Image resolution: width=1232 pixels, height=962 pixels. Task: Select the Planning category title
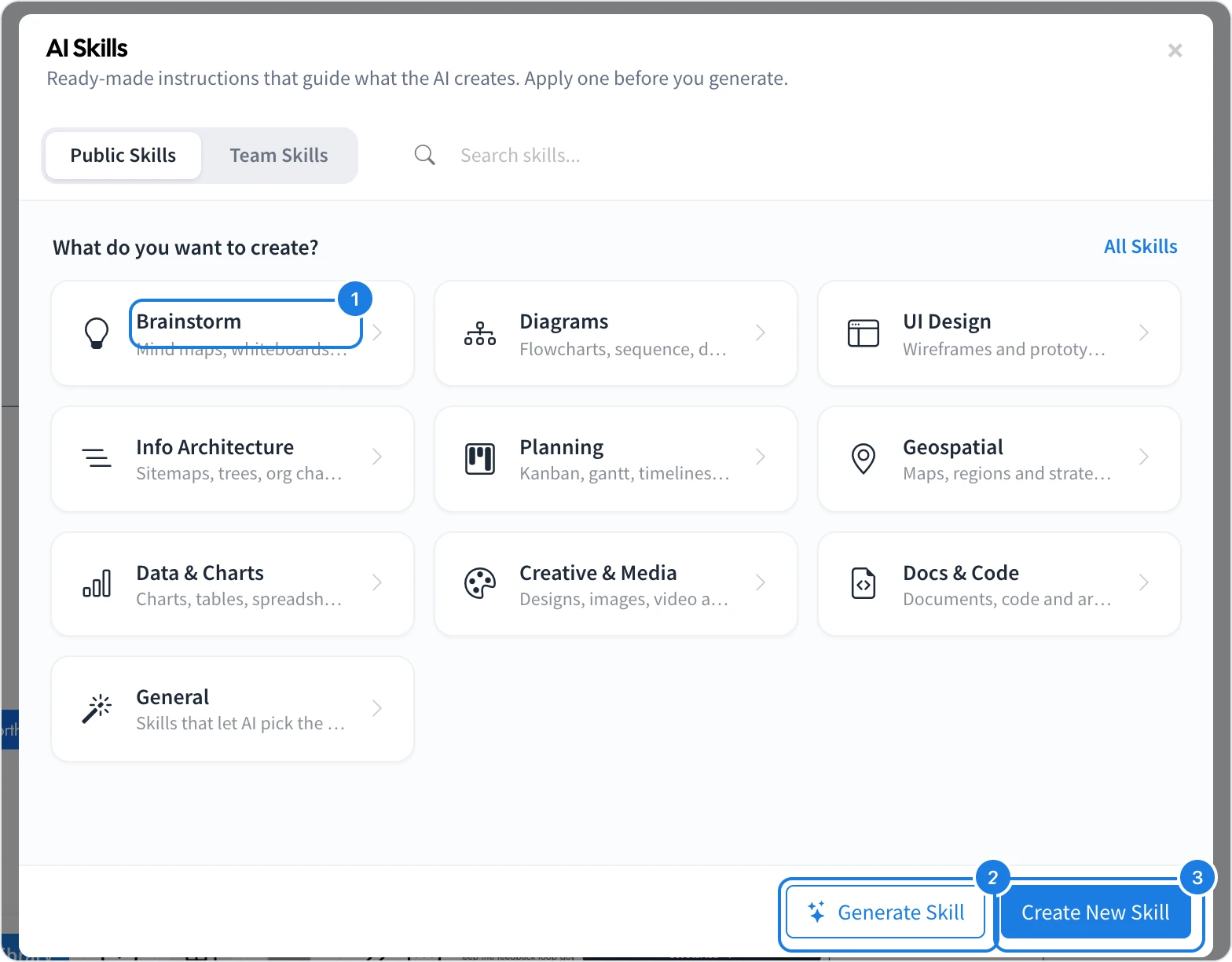tap(562, 447)
